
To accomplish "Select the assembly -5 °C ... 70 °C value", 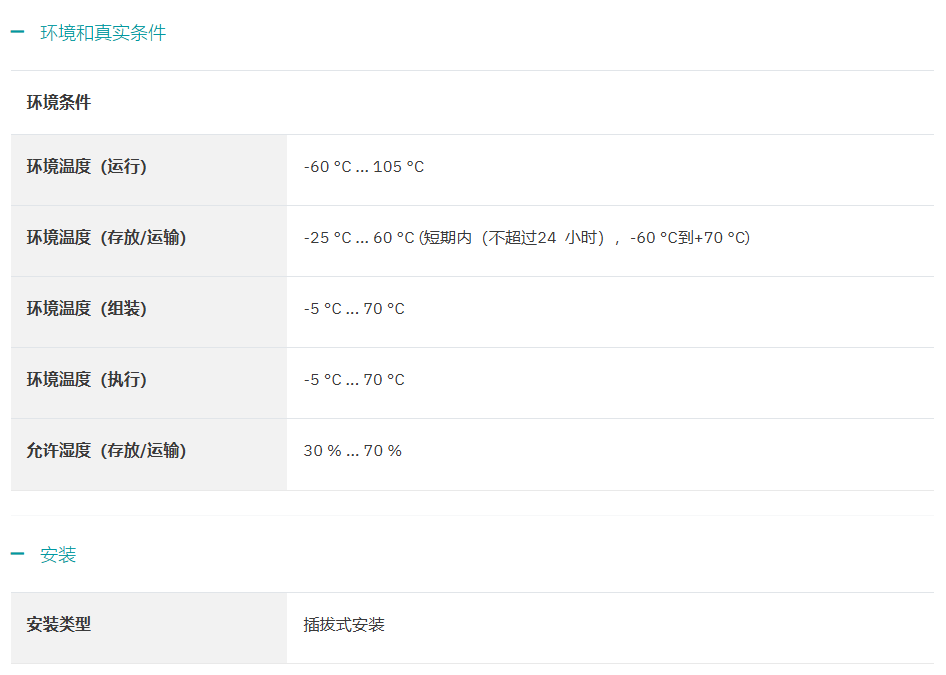I will coord(354,309).
